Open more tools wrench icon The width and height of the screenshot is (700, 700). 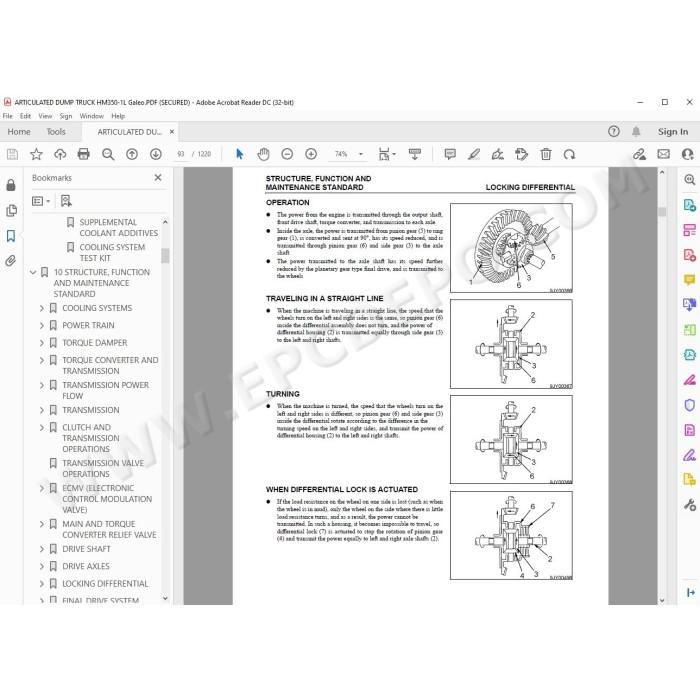tap(689, 505)
